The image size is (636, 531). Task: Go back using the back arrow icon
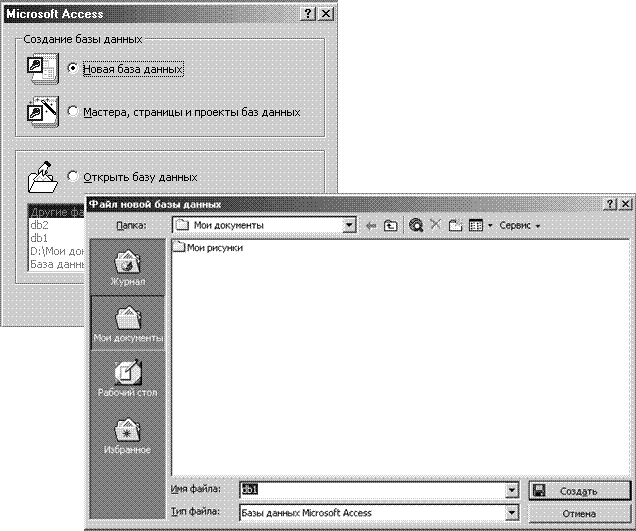click(371, 226)
